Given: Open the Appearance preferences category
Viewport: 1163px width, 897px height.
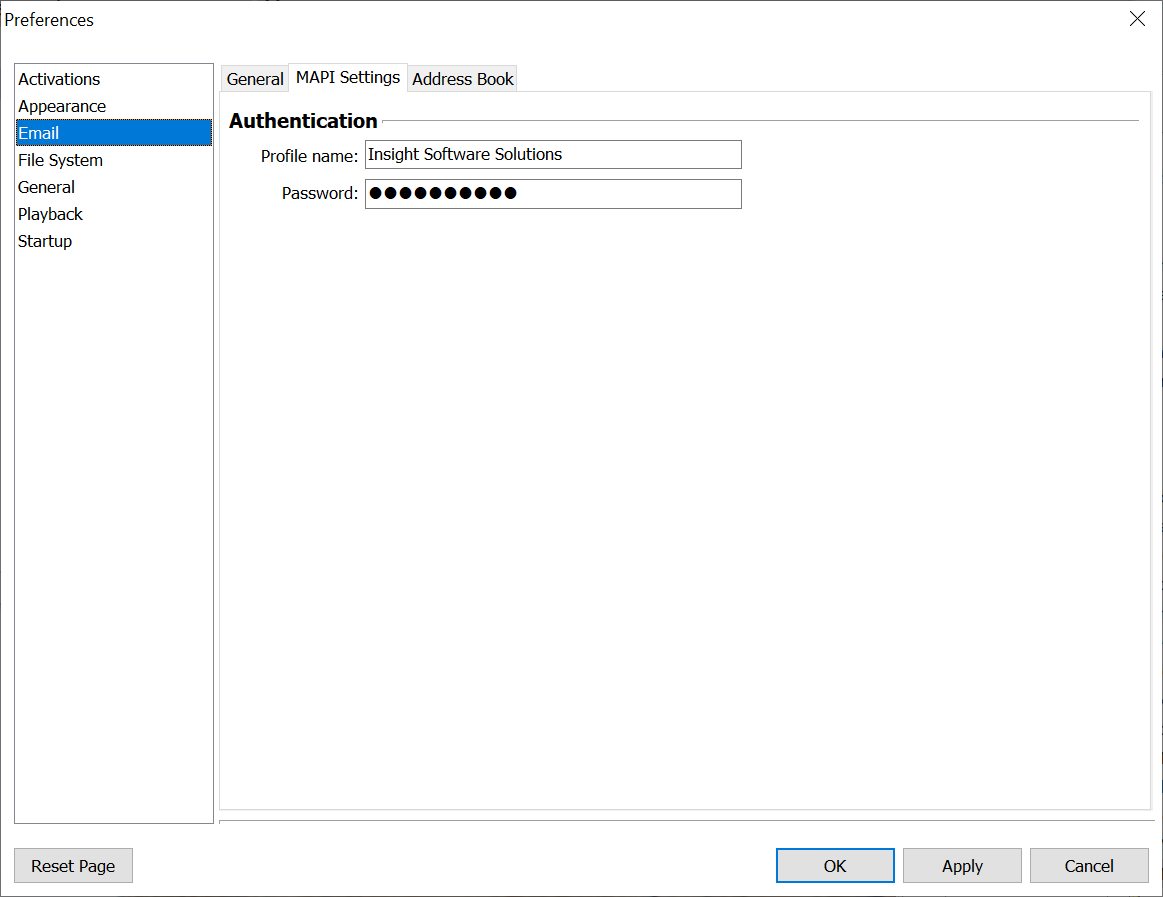Looking at the screenshot, I should [62, 106].
